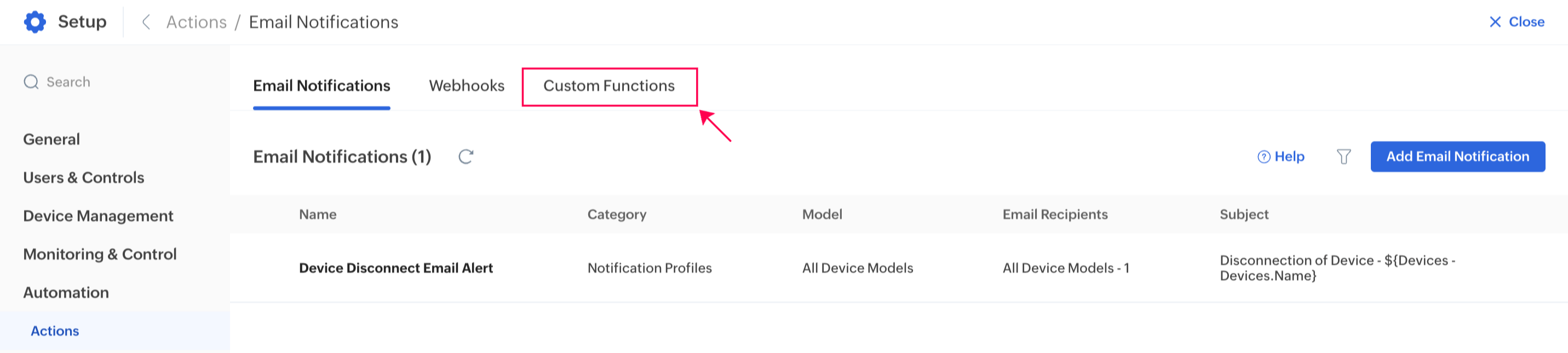
Task: Open the filter funnel icon
Action: point(1343,157)
